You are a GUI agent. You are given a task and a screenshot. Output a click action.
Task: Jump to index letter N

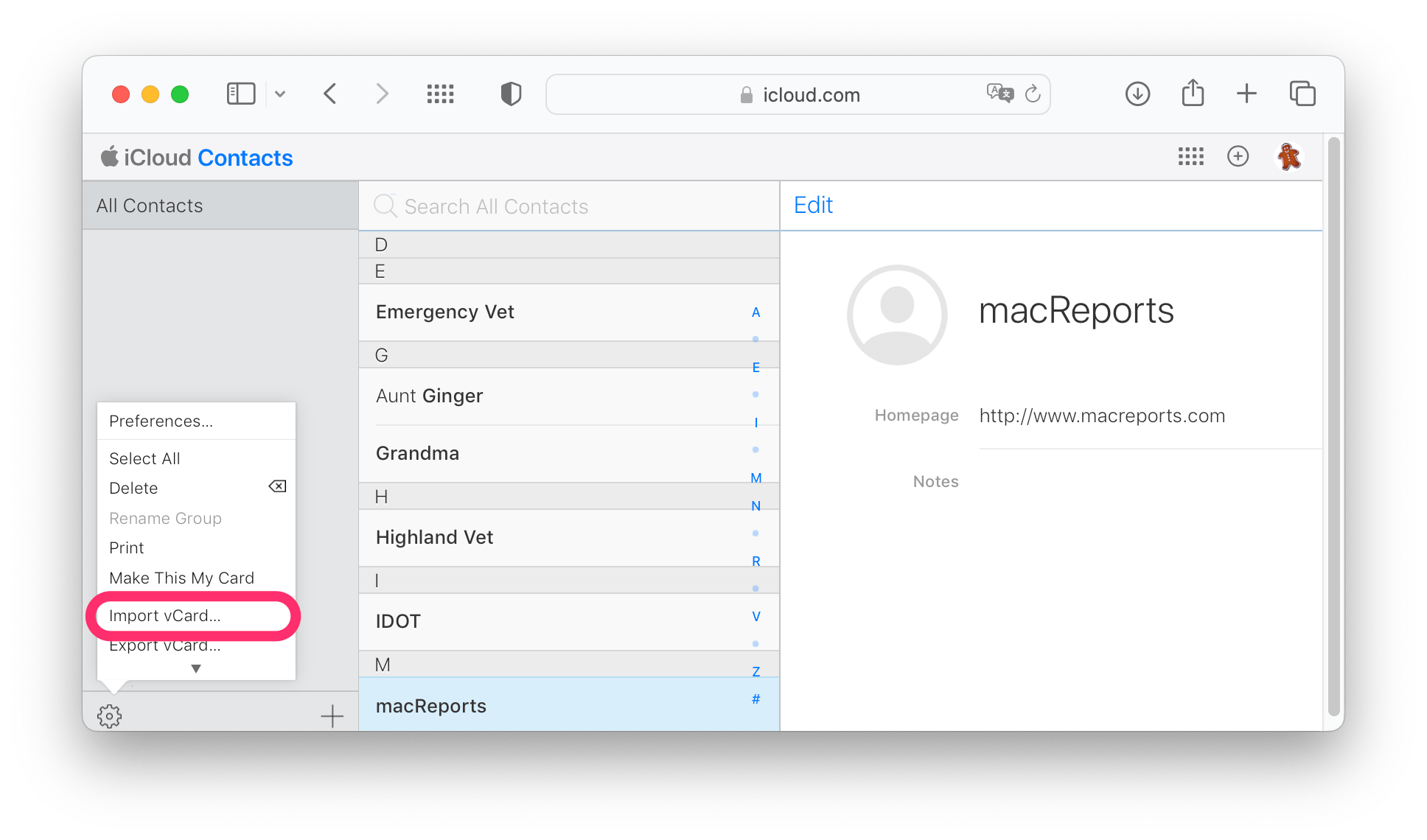756,506
